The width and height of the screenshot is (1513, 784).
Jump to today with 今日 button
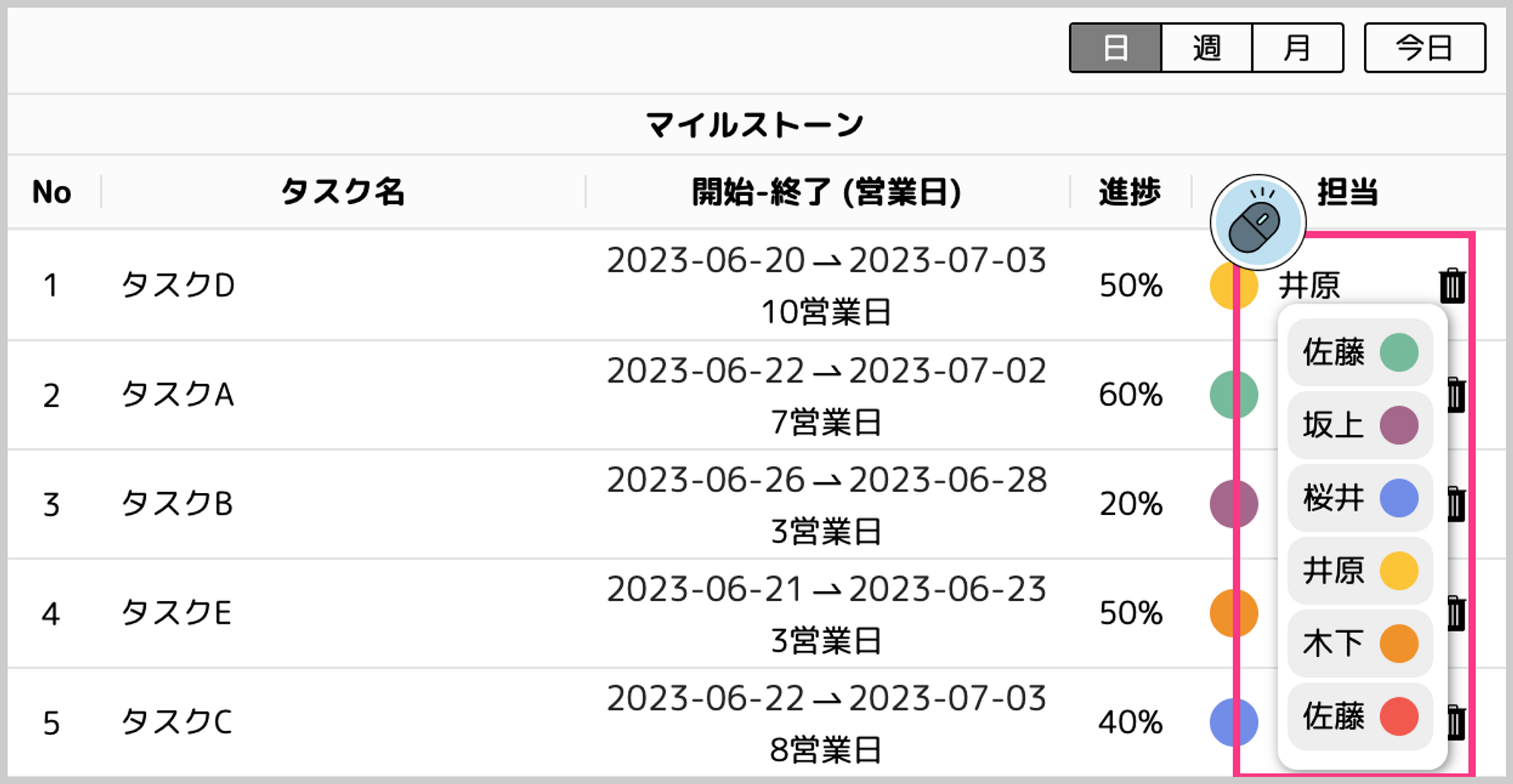1424,48
